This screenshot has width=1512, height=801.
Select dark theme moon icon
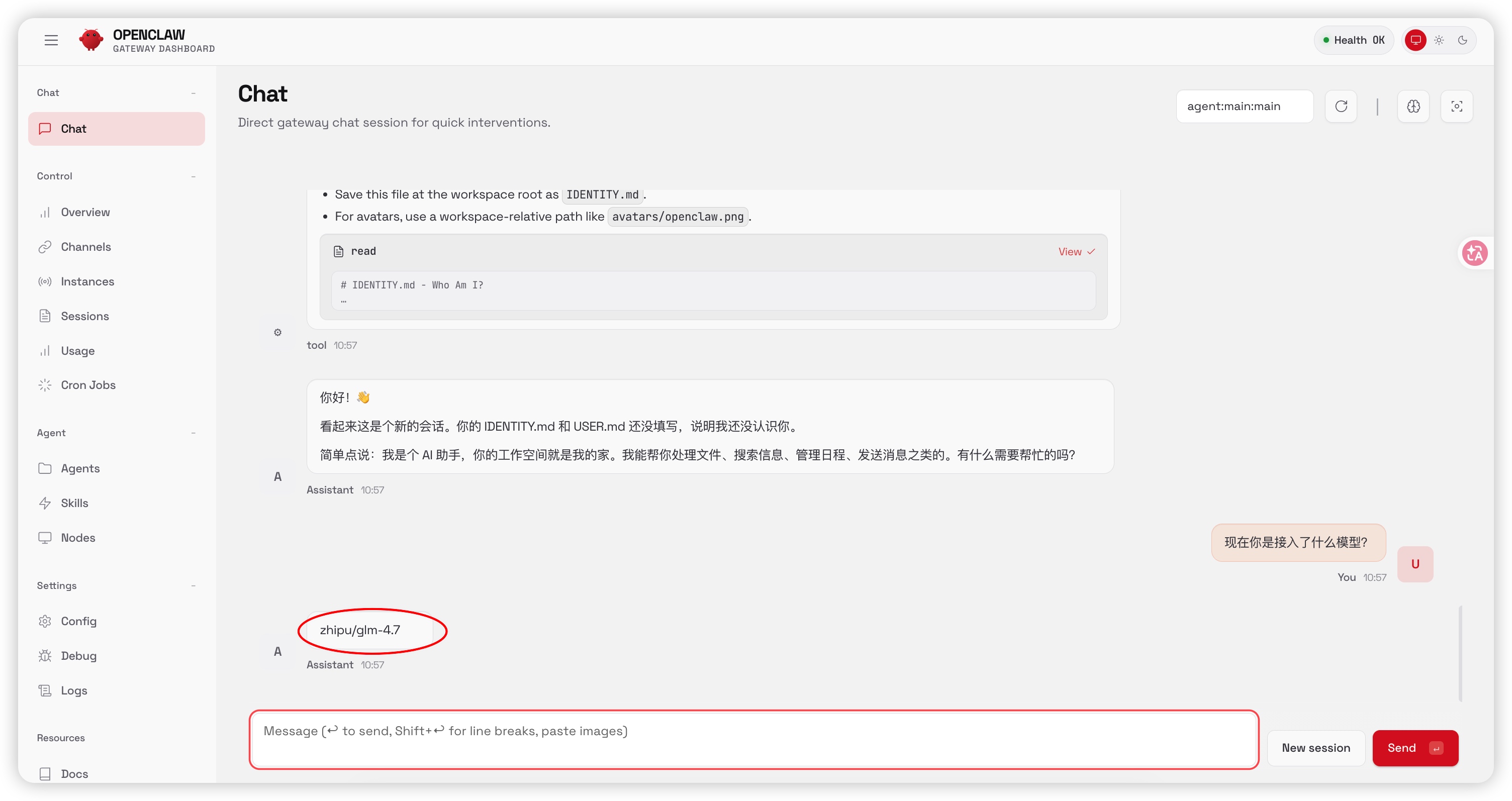[x=1462, y=40]
